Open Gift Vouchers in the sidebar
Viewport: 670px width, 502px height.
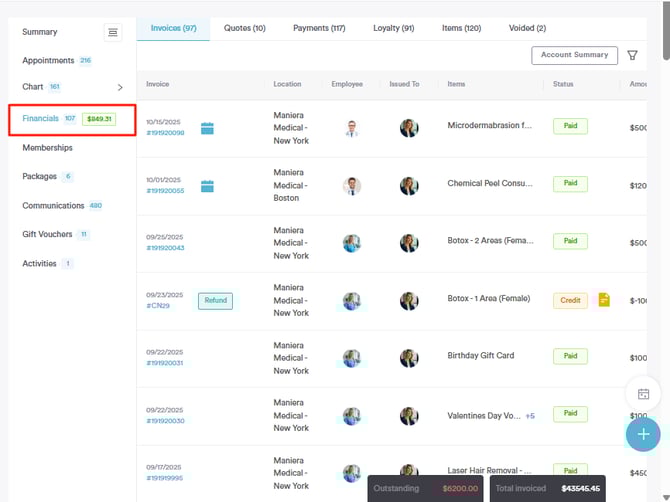tap(47, 234)
